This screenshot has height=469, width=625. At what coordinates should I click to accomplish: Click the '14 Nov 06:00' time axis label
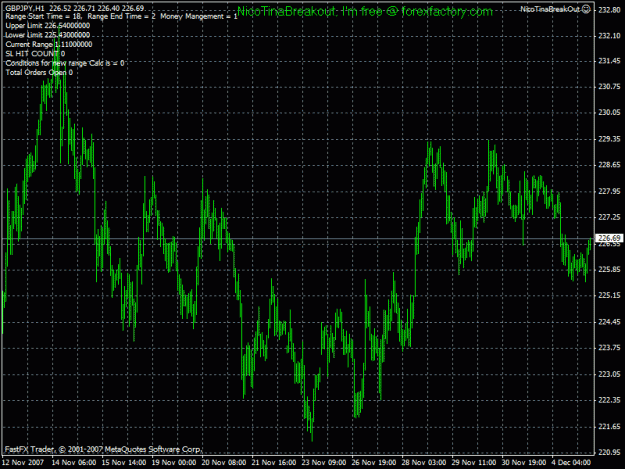tap(74, 462)
